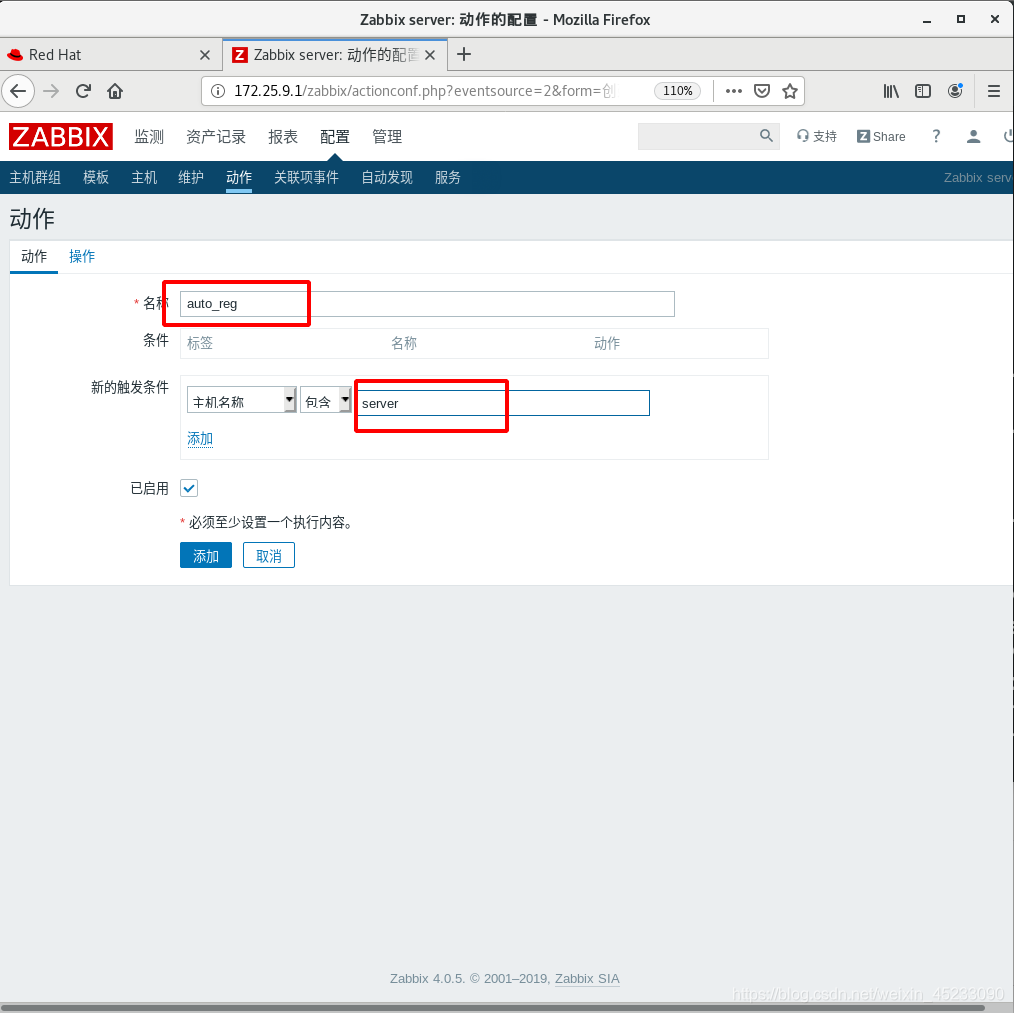Go to 主机 submenu
Viewport: 1014px width, 1013px height.
[144, 177]
